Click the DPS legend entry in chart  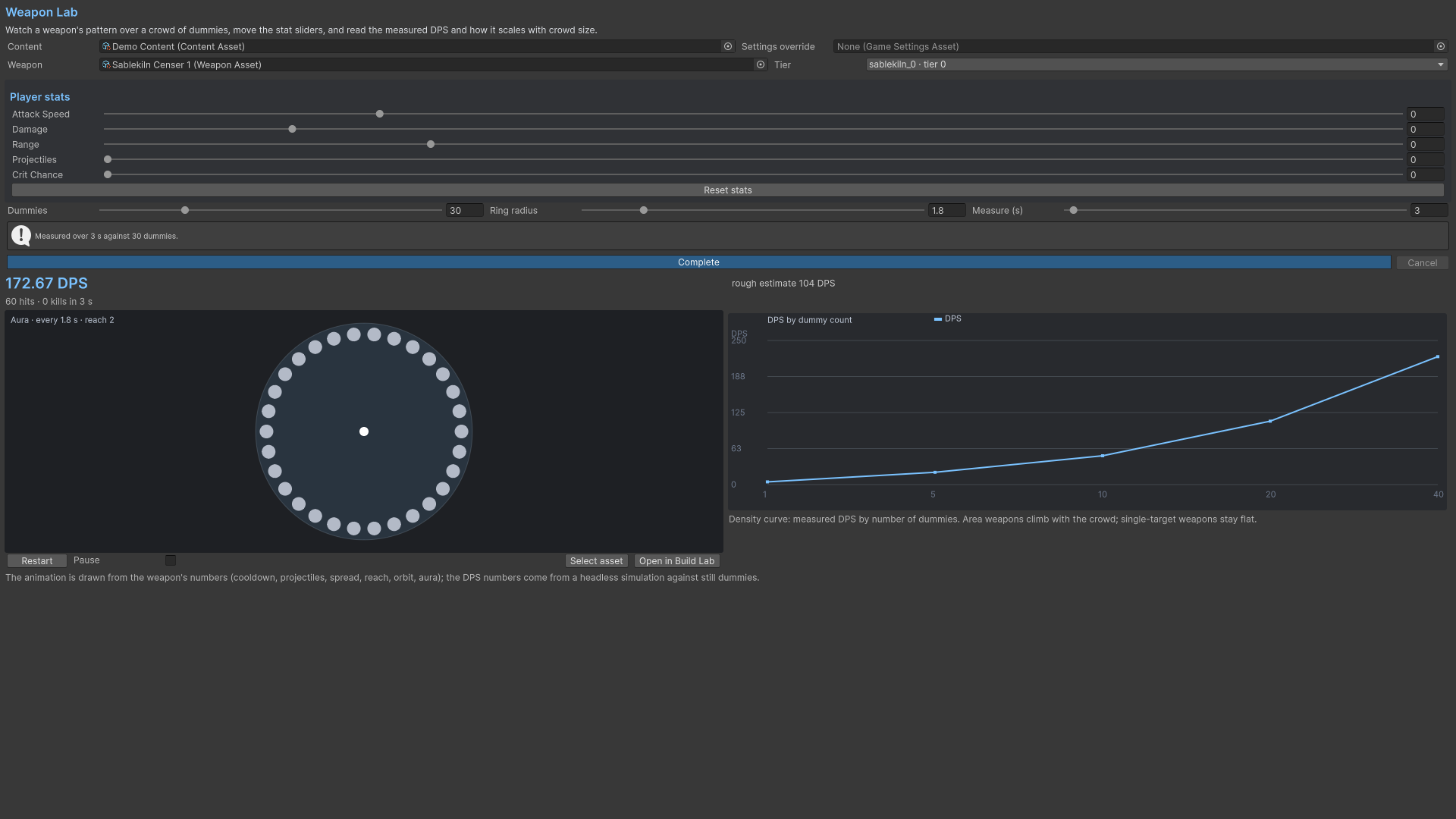pyautogui.click(x=948, y=319)
